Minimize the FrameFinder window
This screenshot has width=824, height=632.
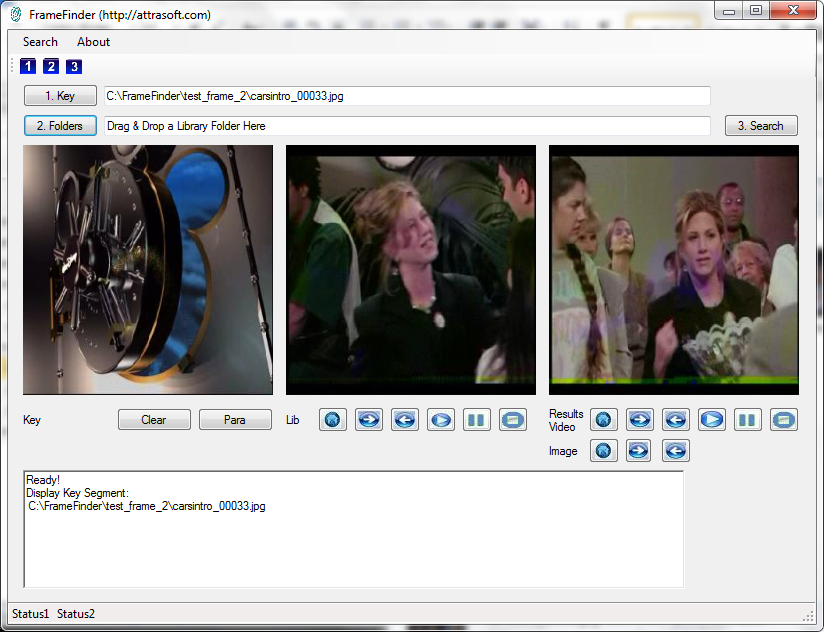[x=728, y=11]
